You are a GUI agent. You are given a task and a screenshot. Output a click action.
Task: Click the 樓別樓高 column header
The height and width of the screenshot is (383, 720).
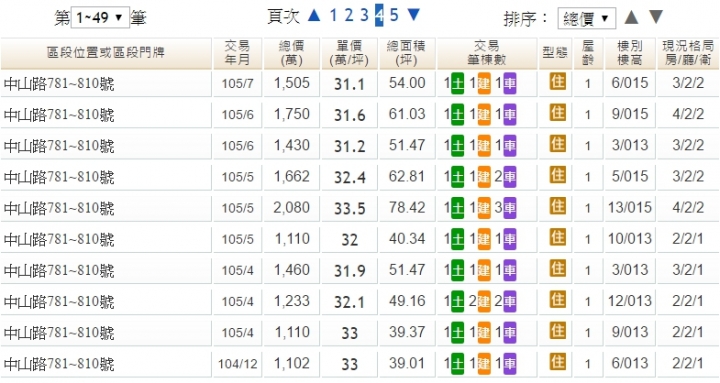pos(630,53)
